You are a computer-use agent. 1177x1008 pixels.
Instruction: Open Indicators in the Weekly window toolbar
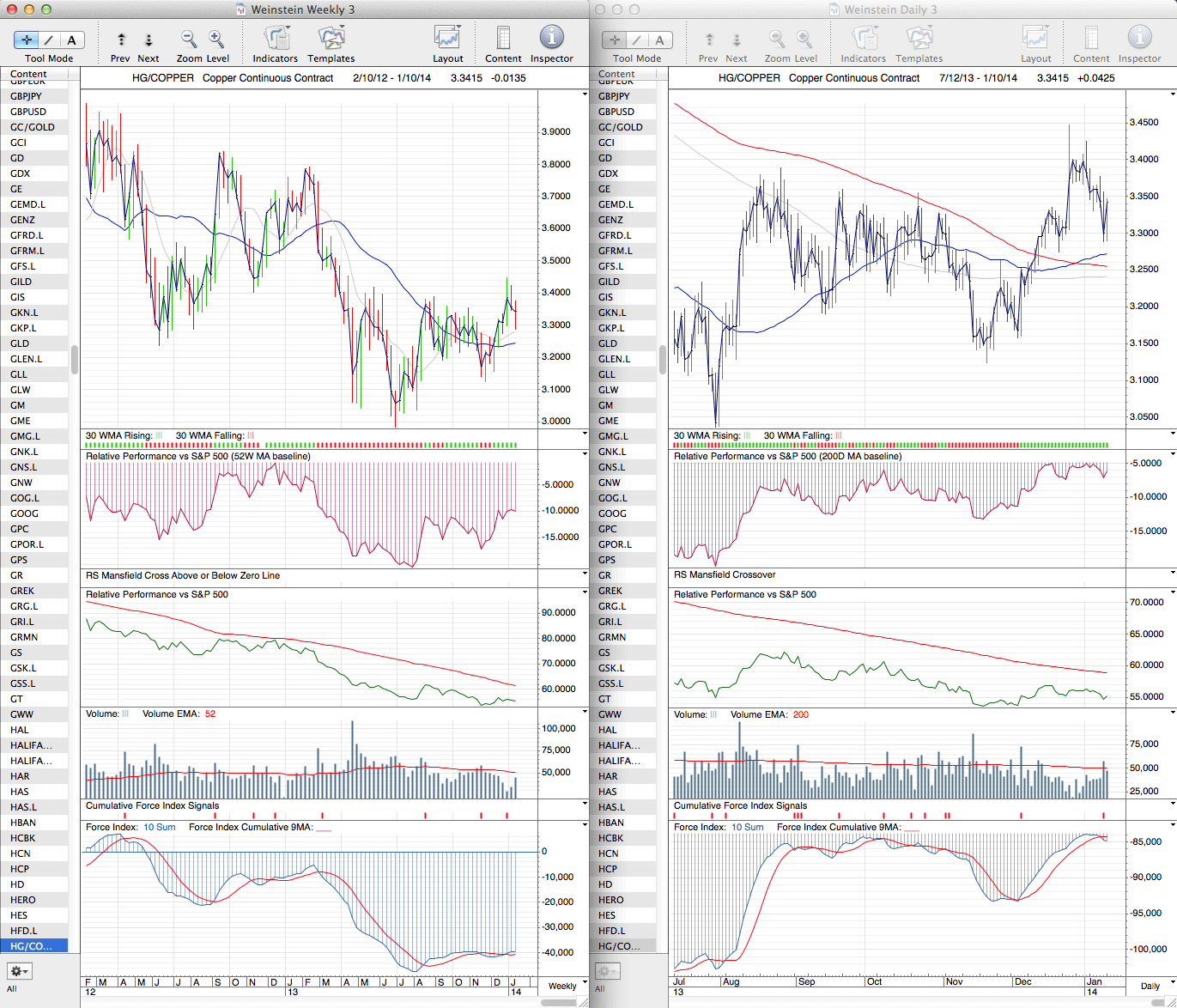pos(276,39)
